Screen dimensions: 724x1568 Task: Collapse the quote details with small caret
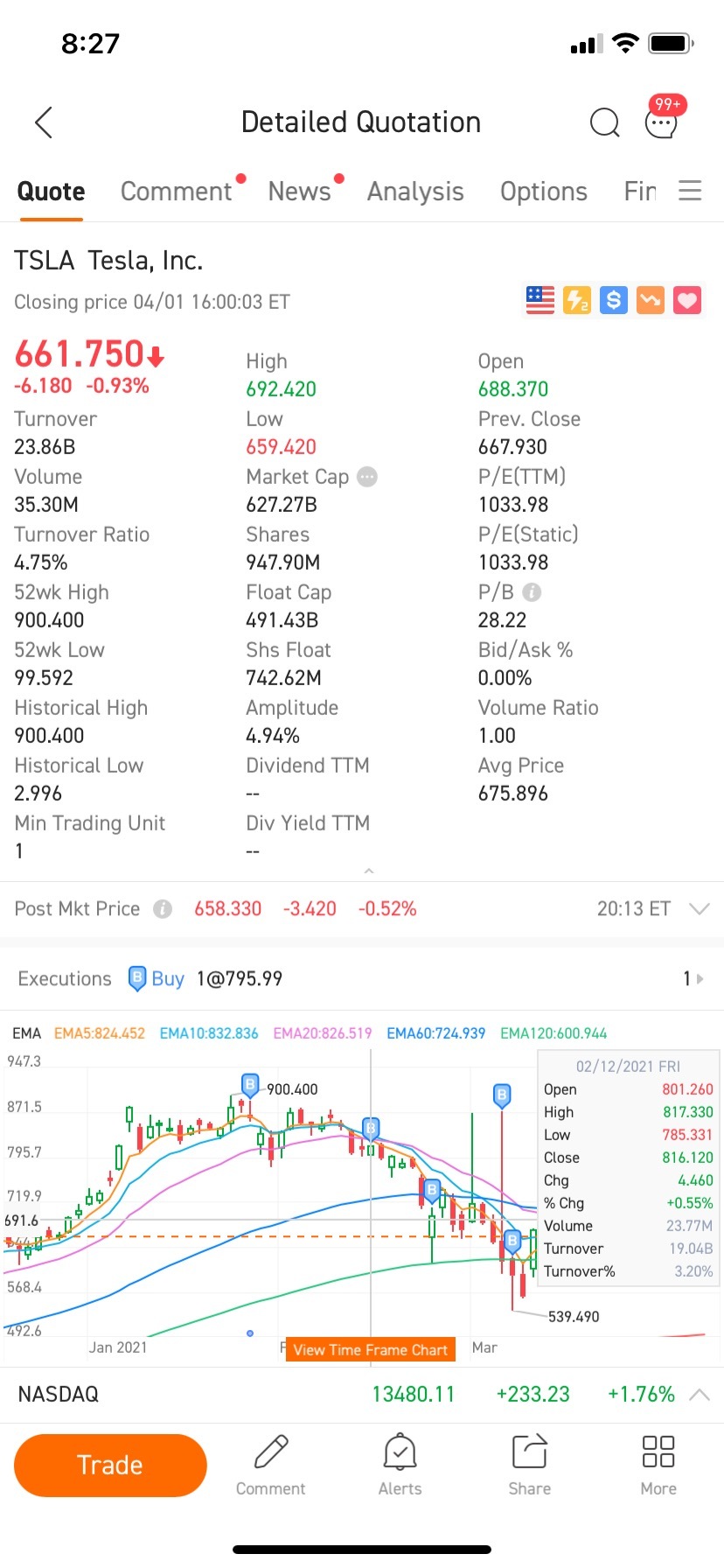coord(369,871)
